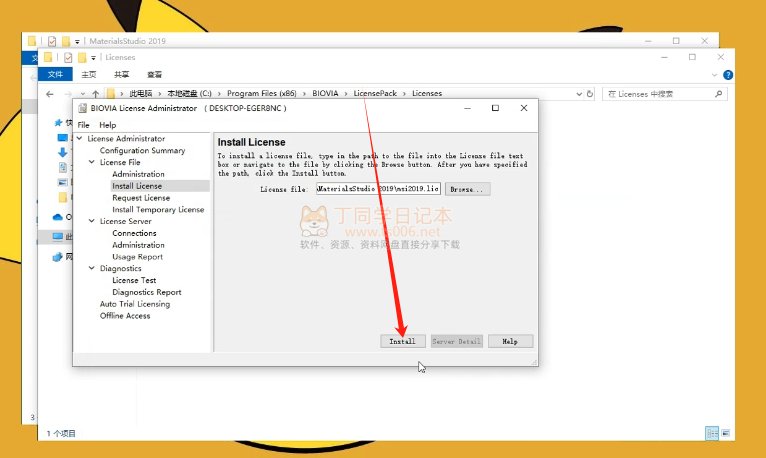The height and width of the screenshot is (458, 766).
Task: Select Connections under License Server
Action: pyautogui.click(x=134, y=233)
